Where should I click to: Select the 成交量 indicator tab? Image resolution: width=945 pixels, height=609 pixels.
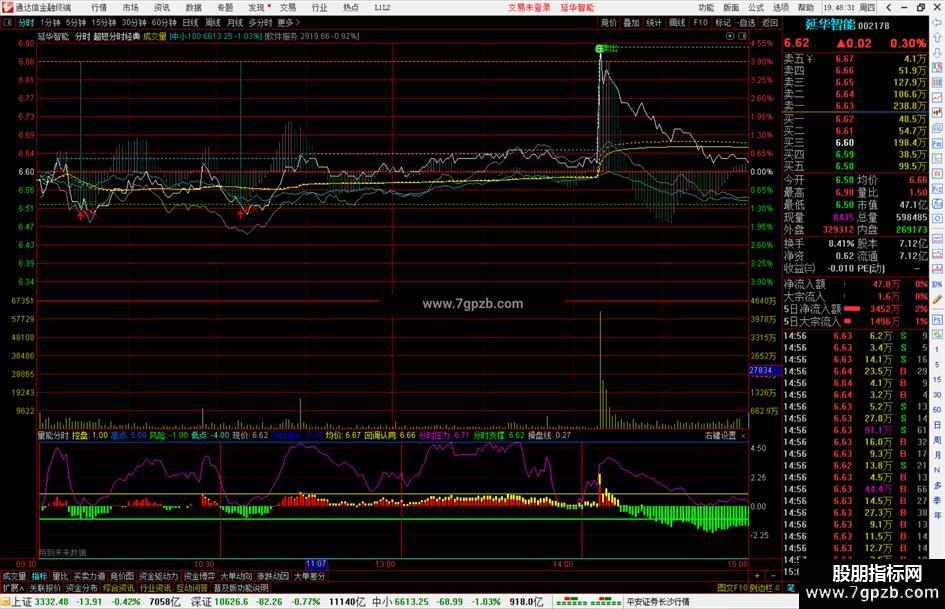[x=14, y=576]
